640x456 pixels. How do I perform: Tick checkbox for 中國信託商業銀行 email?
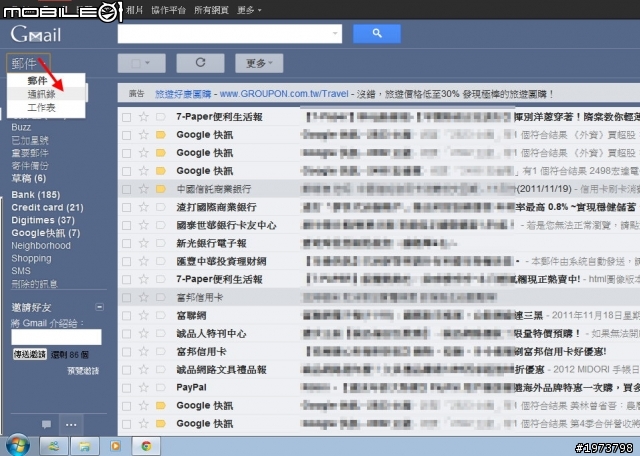point(127,189)
